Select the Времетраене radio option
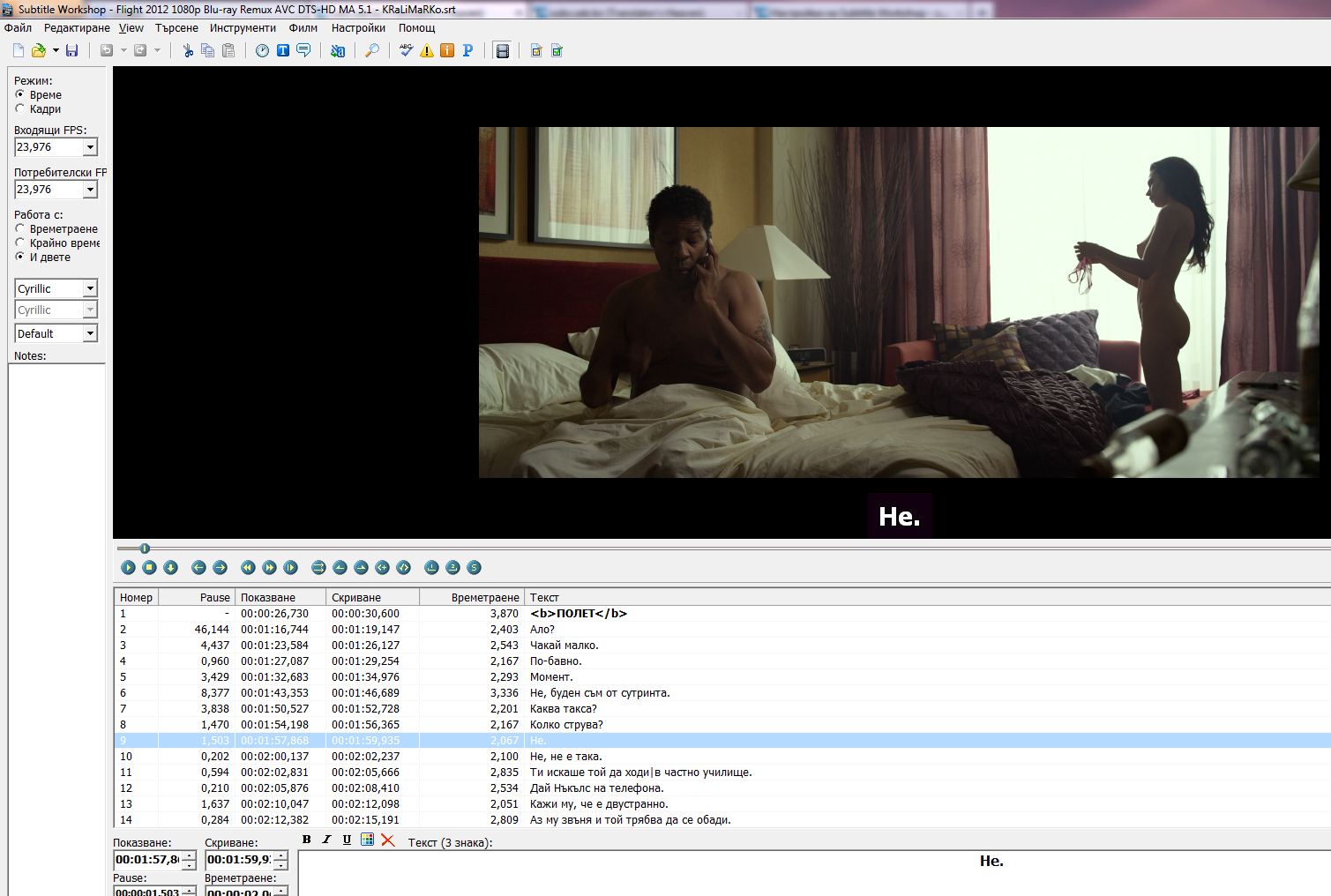This screenshot has width=1331, height=896. pos(20,229)
